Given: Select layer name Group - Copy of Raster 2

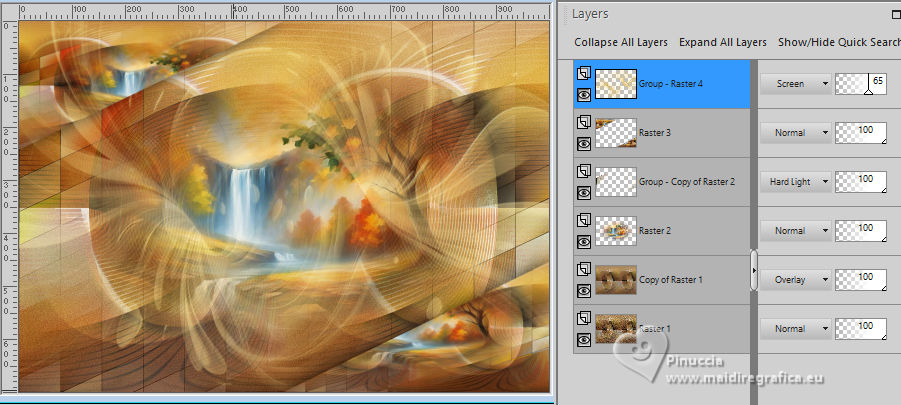Looking at the screenshot, I should click(687, 182).
